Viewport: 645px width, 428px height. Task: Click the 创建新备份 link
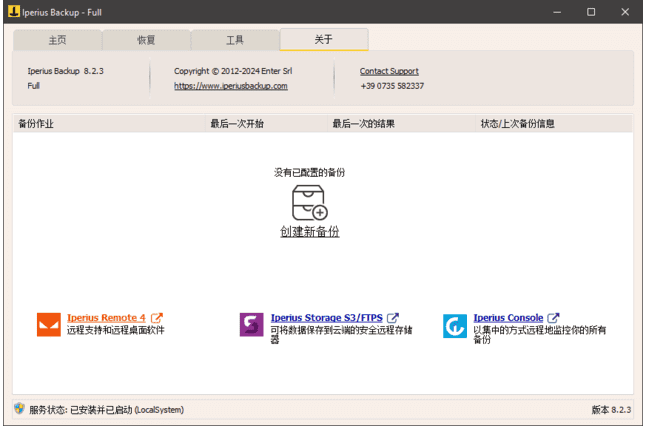310,232
